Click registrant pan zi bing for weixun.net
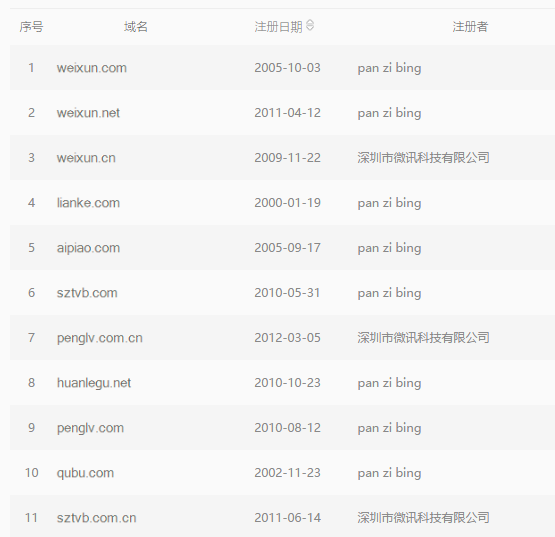The height and width of the screenshot is (537, 555). 389,113
